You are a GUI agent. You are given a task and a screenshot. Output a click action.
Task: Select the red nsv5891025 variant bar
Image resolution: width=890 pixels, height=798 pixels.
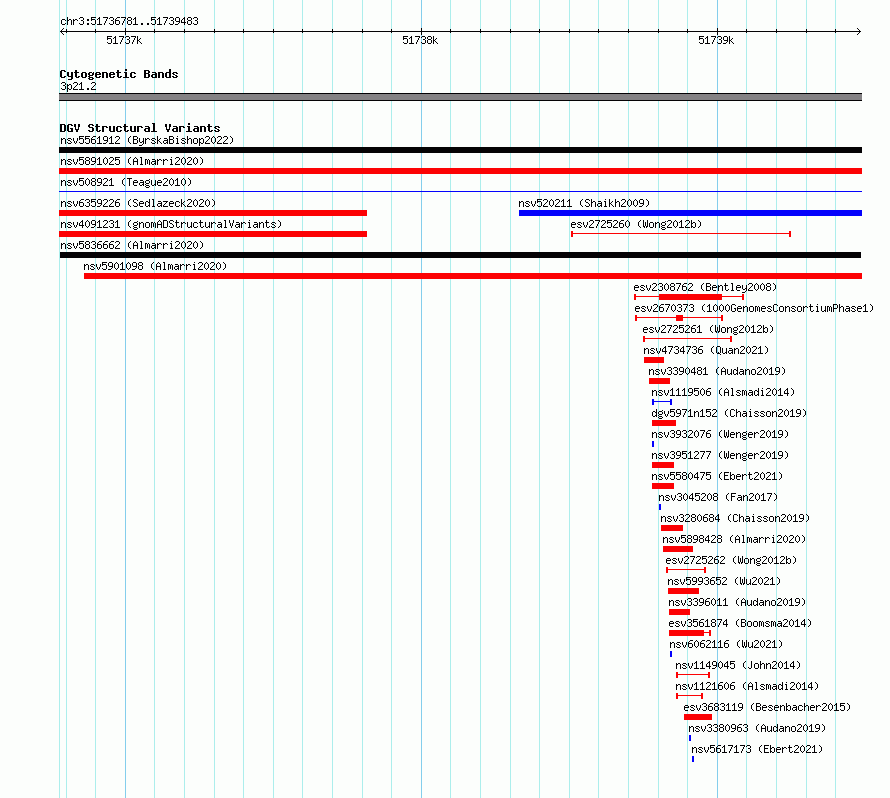point(460,171)
